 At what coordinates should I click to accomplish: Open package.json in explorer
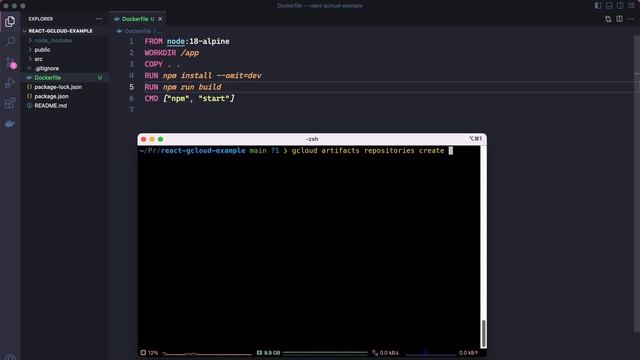point(51,96)
